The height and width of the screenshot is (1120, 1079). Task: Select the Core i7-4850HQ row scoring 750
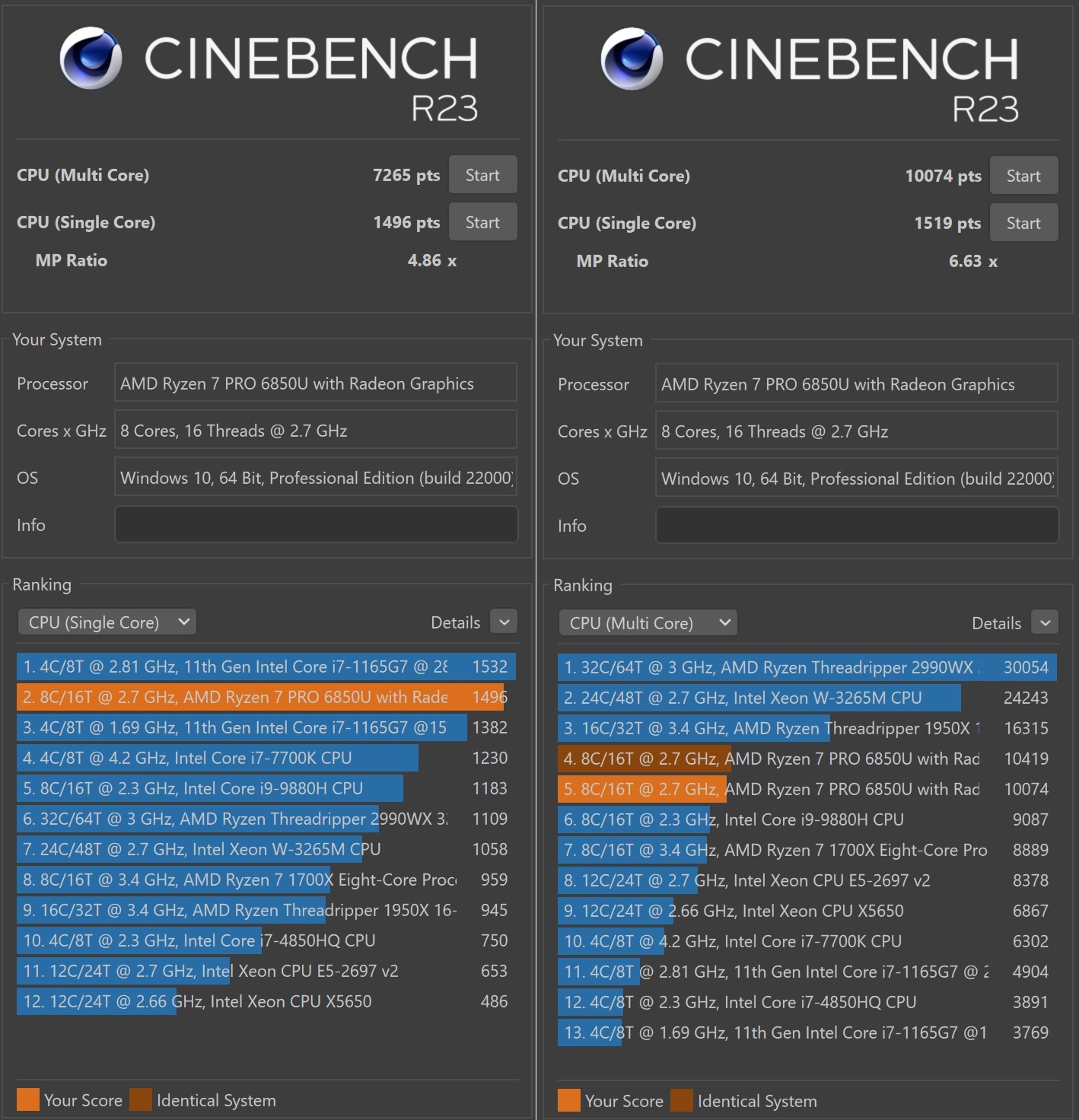point(266,940)
